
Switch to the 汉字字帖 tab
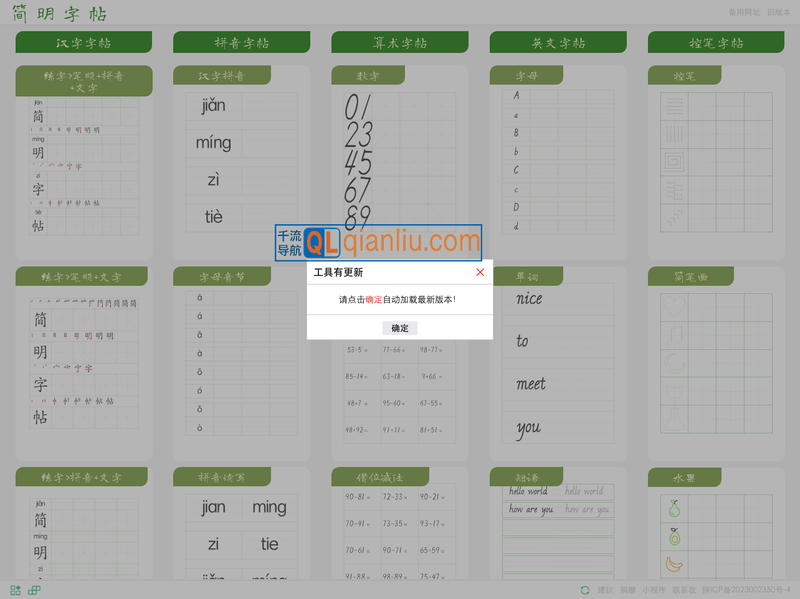84,42
